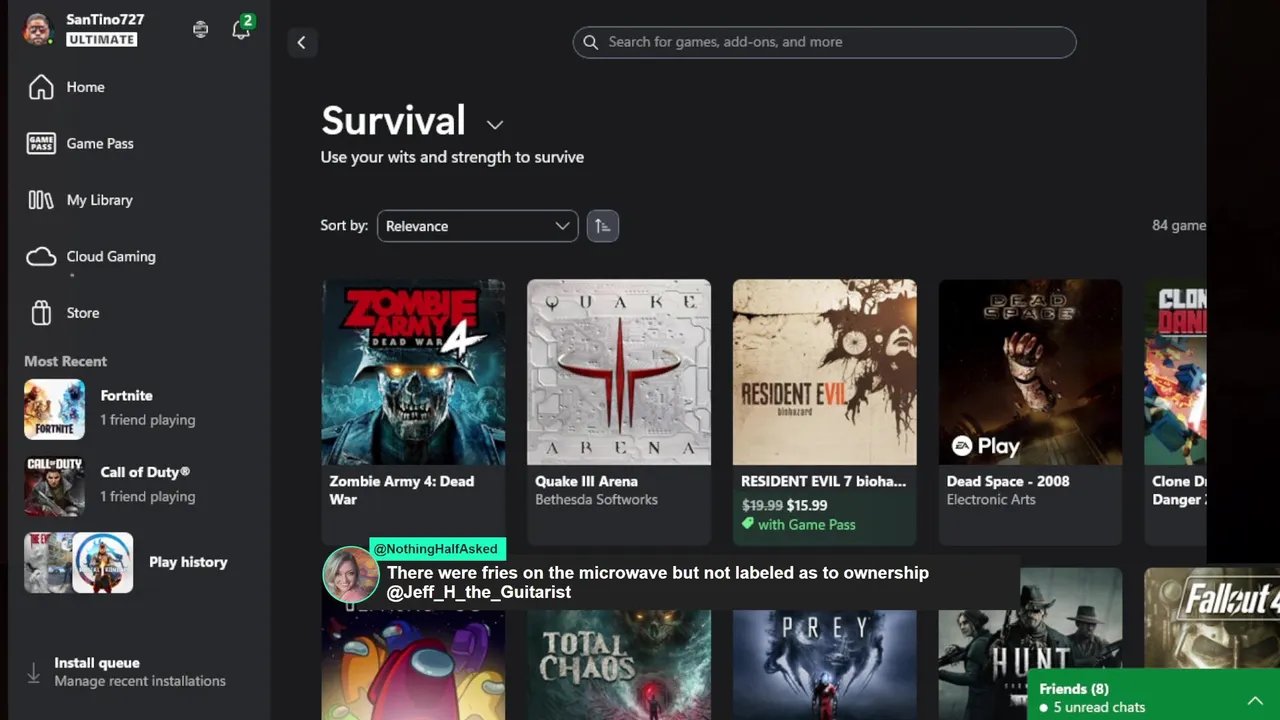This screenshot has height=720, width=1280.
Task: Open Zombie Army 4: Dead War cover
Action: point(413,372)
